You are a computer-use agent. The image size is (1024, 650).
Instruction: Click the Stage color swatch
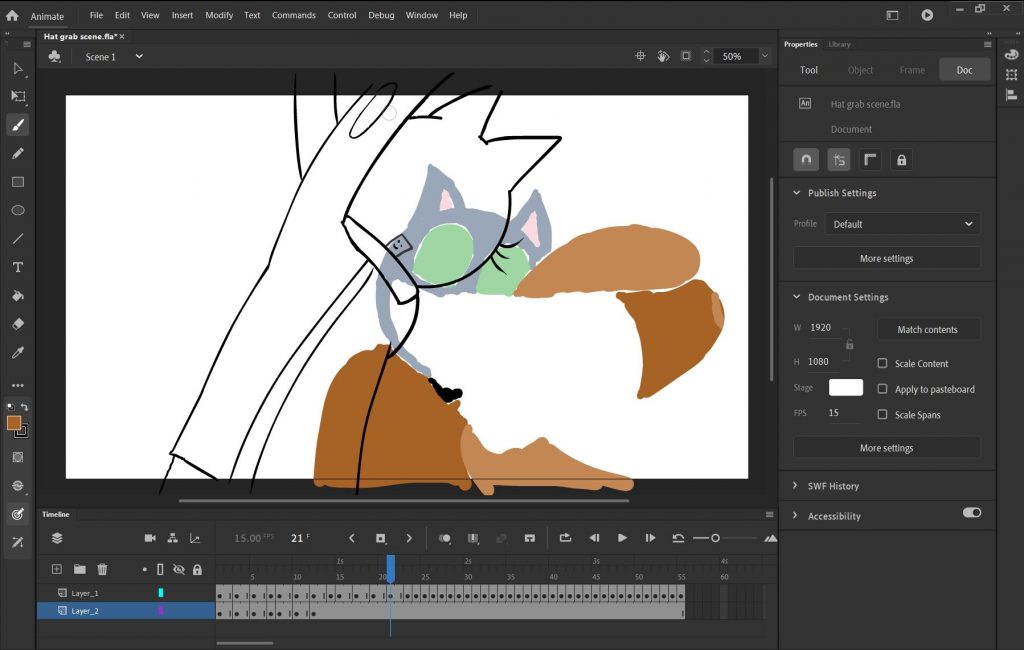point(845,387)
